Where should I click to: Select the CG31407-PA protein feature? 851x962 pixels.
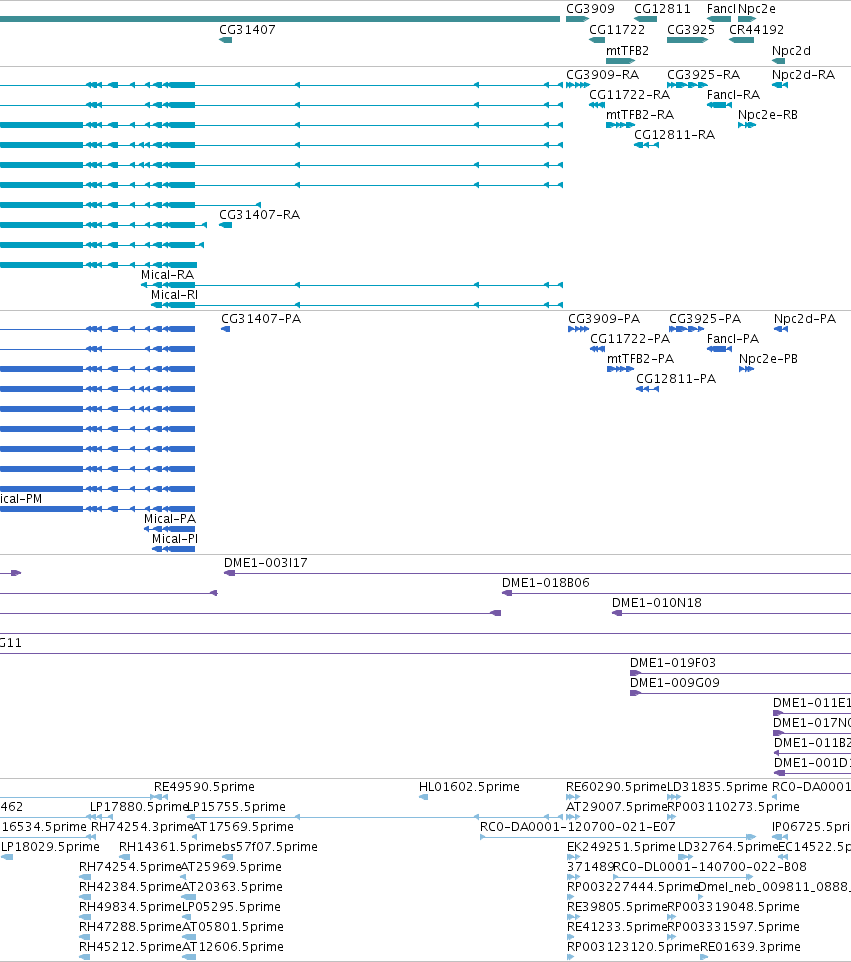(x=226, y=329)
